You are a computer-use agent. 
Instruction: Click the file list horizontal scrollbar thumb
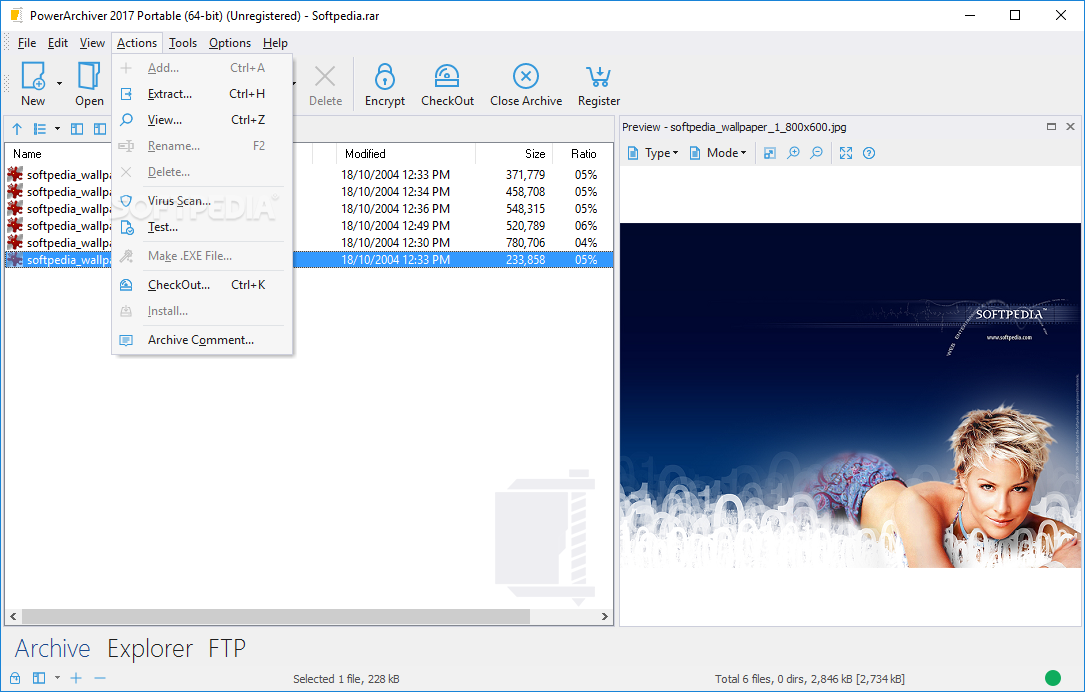(275, 616)
